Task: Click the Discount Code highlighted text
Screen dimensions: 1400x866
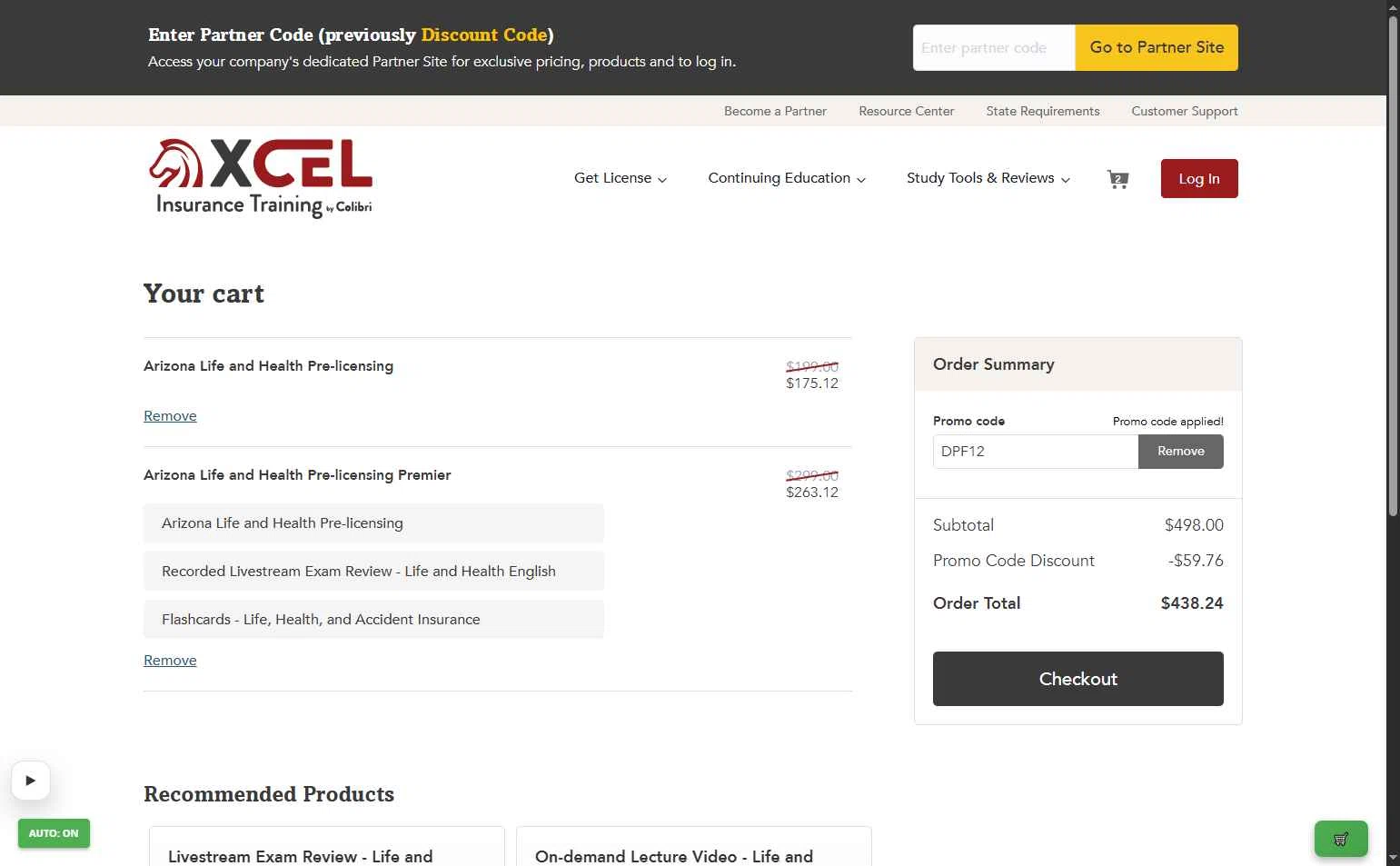Action: [484, 35]
